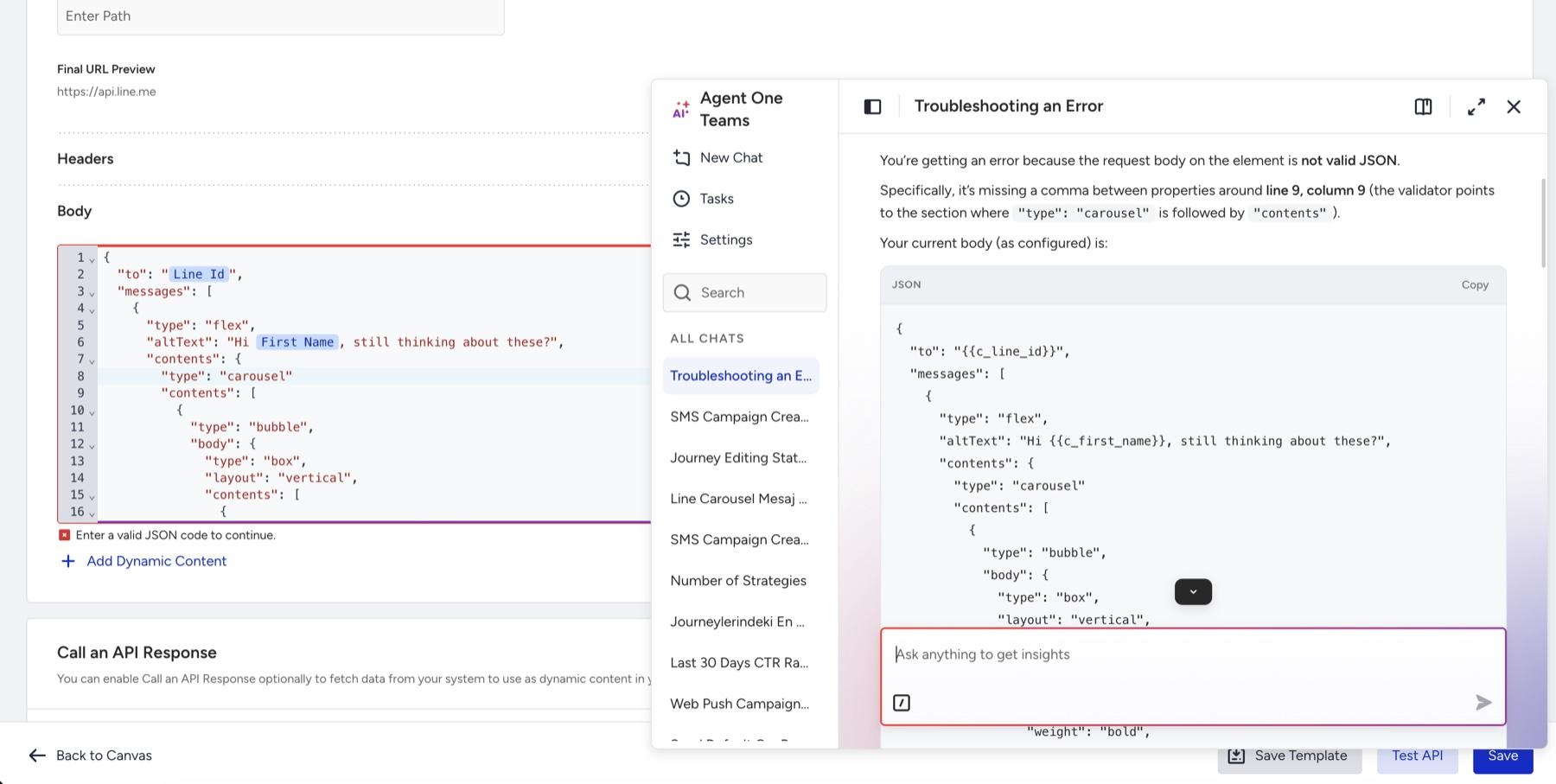Click the Enter Path input field

(x=280, y=16)
